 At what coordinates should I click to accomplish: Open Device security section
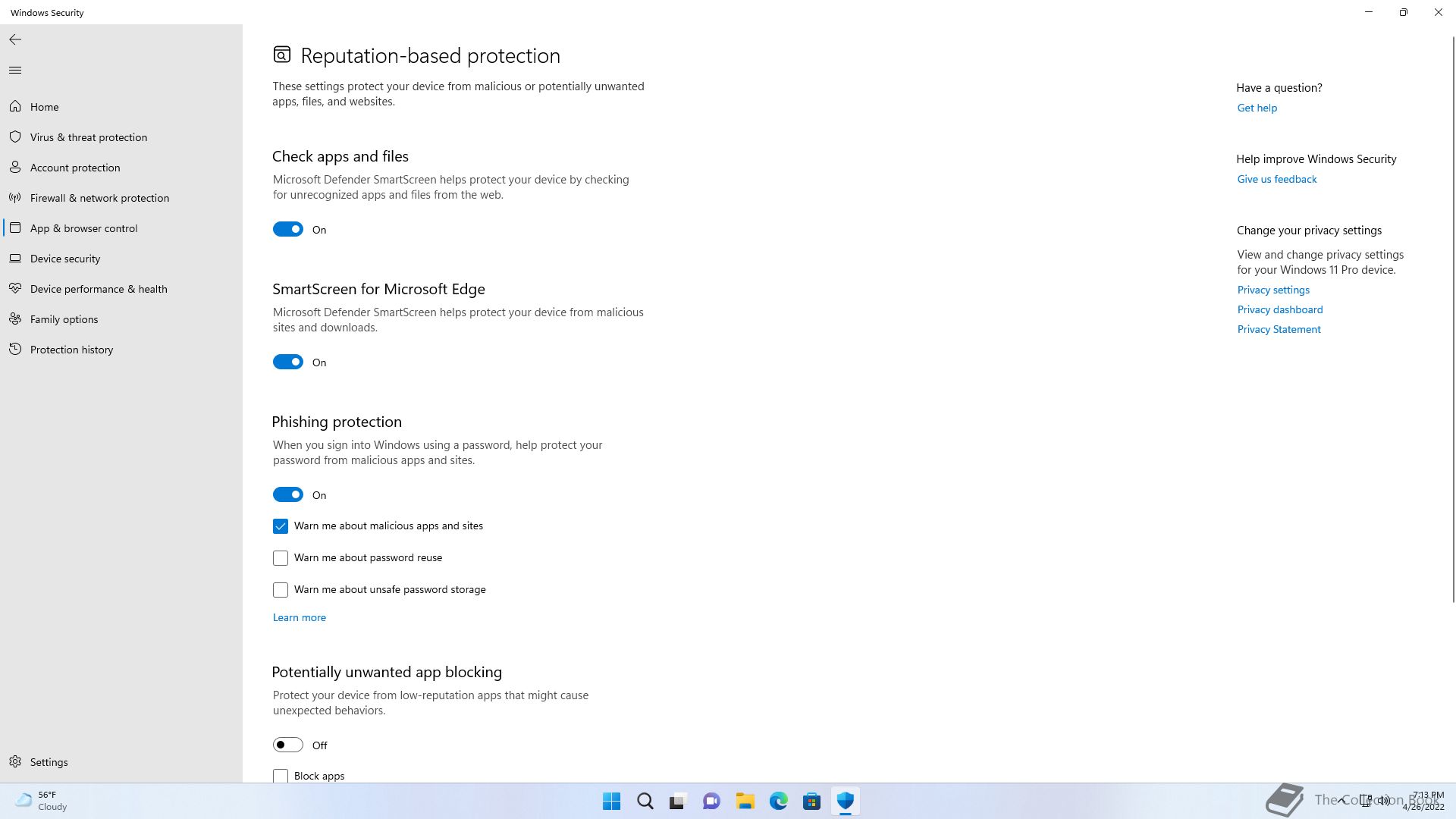coord(121,259)
